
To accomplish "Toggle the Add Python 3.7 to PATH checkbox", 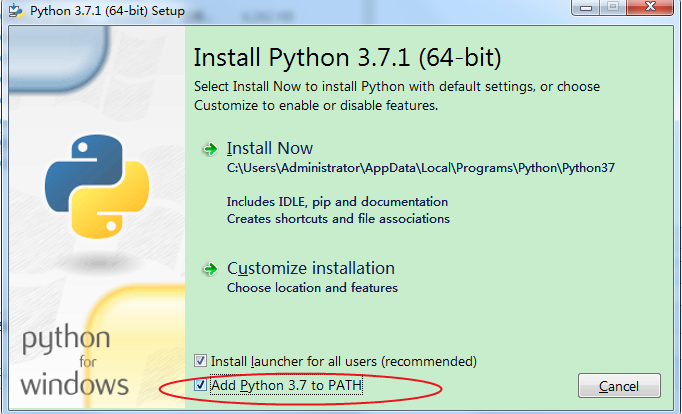I will point(200,385).
